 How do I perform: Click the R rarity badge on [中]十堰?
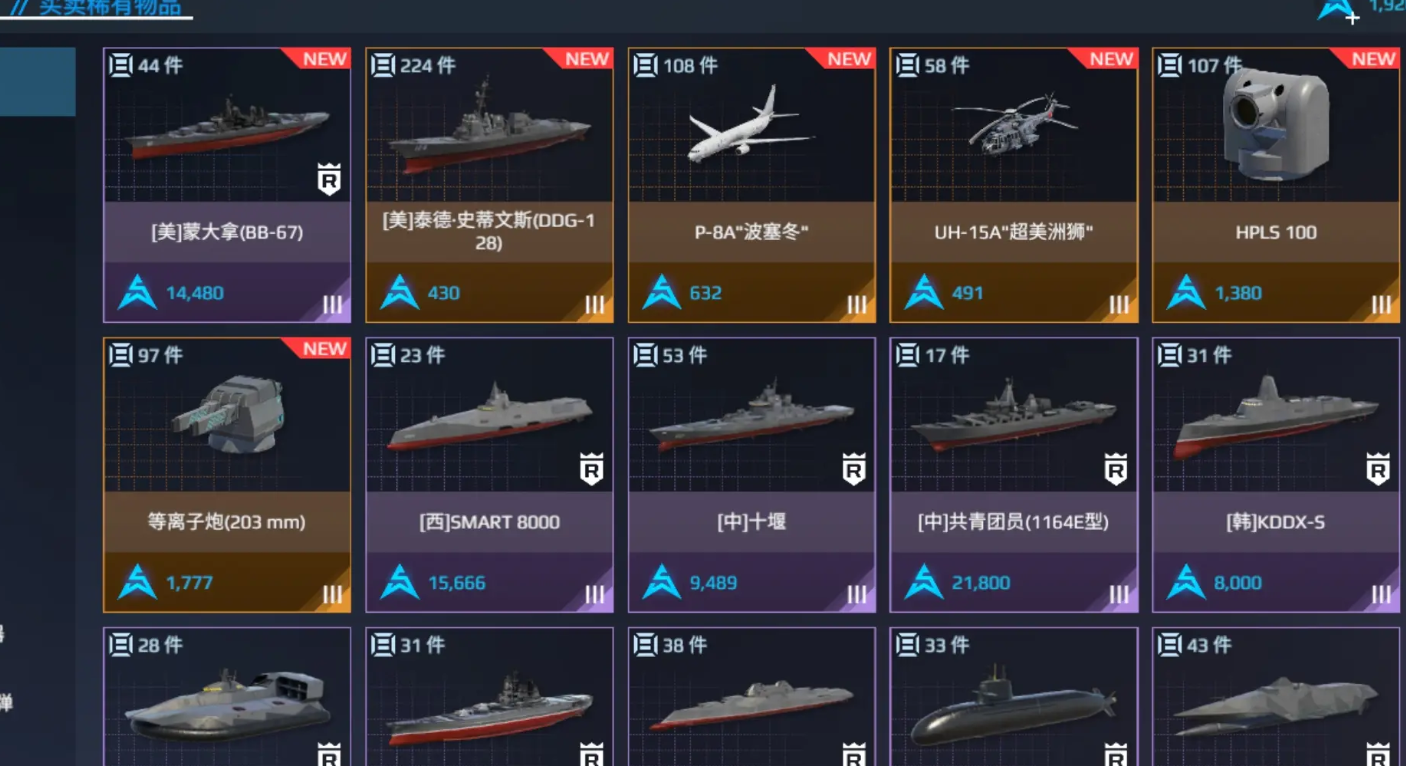coord(854,469)
